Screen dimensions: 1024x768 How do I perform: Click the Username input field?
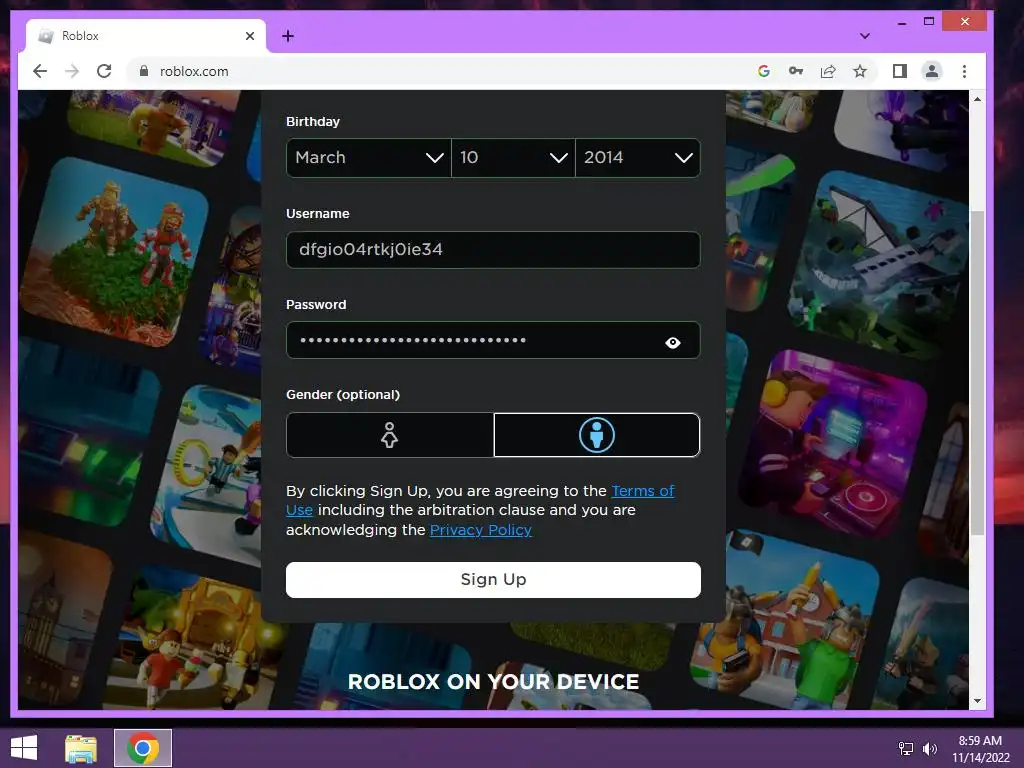[493, 249]
